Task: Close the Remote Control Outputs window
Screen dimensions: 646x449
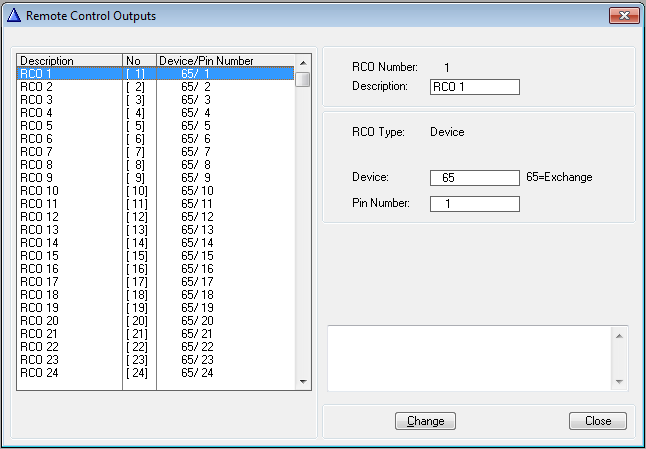Action: [x=624, y=16]
